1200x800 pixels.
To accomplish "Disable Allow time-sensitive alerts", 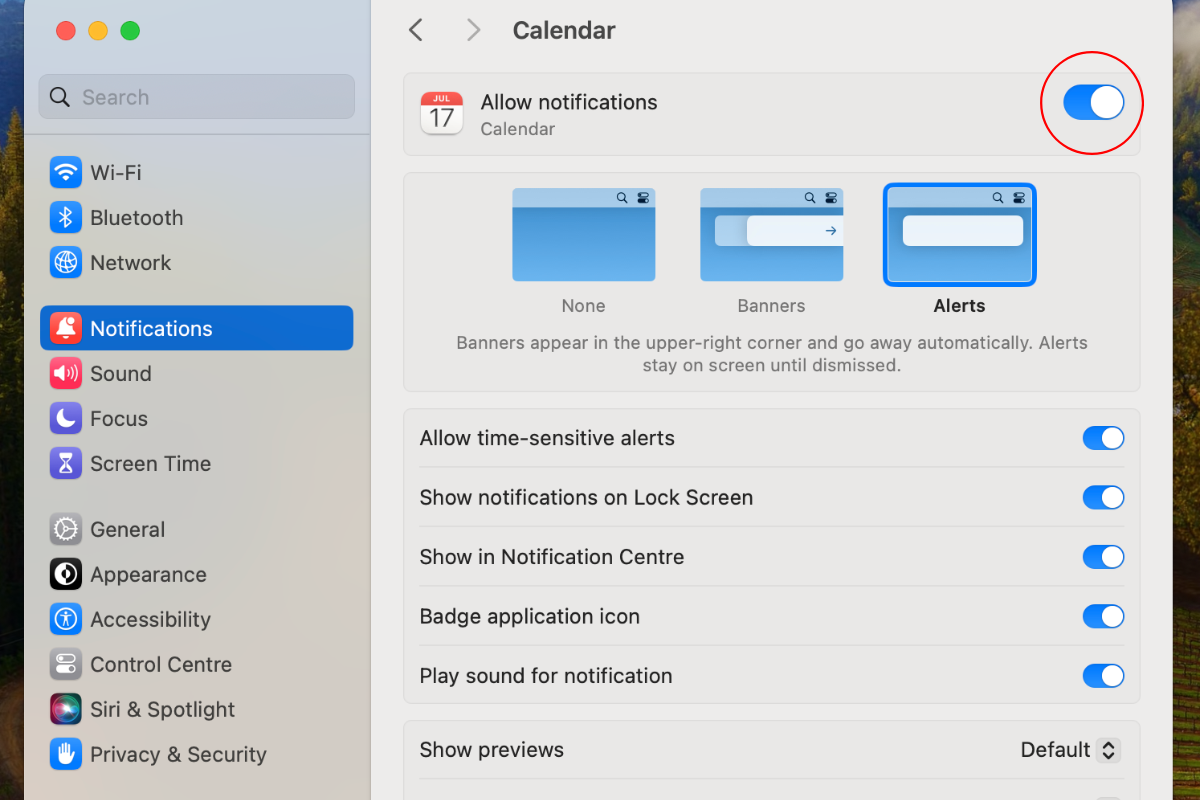I will tap(1103, 438).
